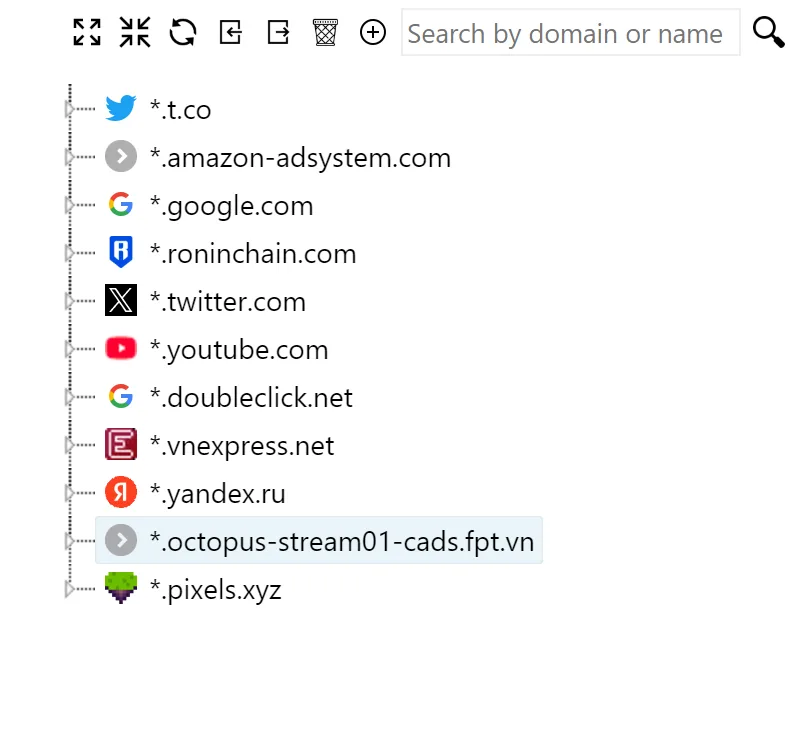Expand the *.pixels.xyz tree node
The height and width of the screenshot is (729, 812).
click(69, 590)
